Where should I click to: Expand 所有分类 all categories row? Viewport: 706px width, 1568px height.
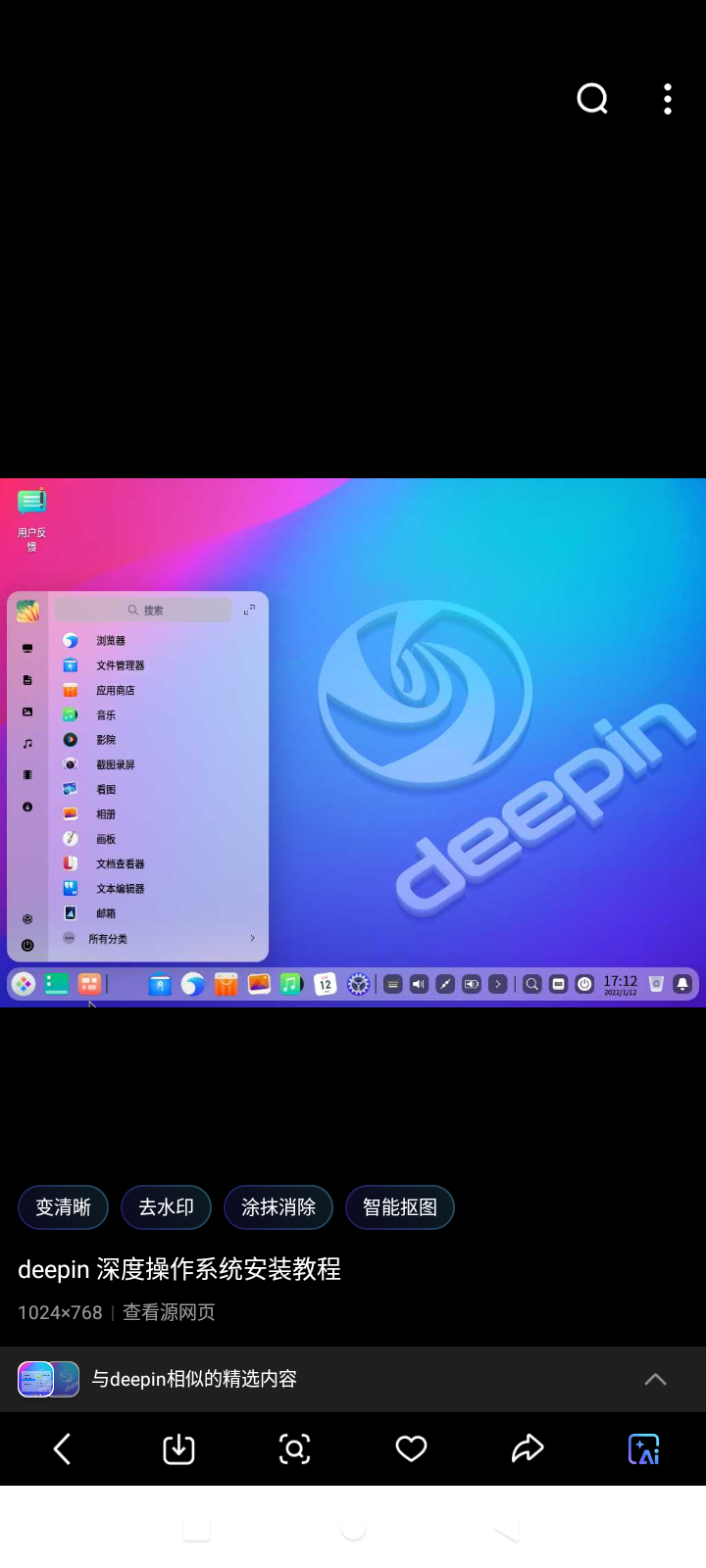(x=160, y=938)
